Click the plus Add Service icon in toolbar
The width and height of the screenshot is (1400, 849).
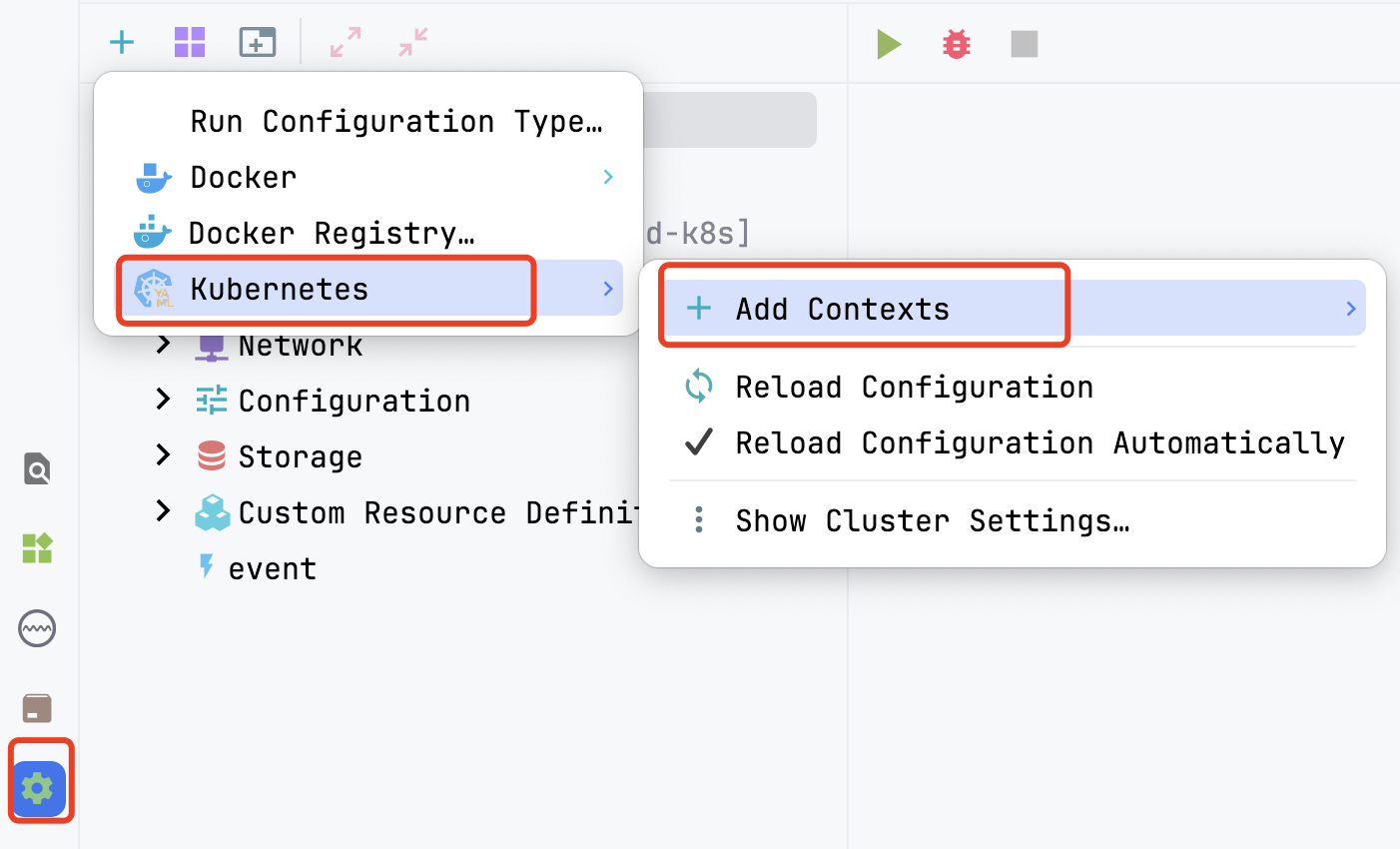tap(122, 42)
